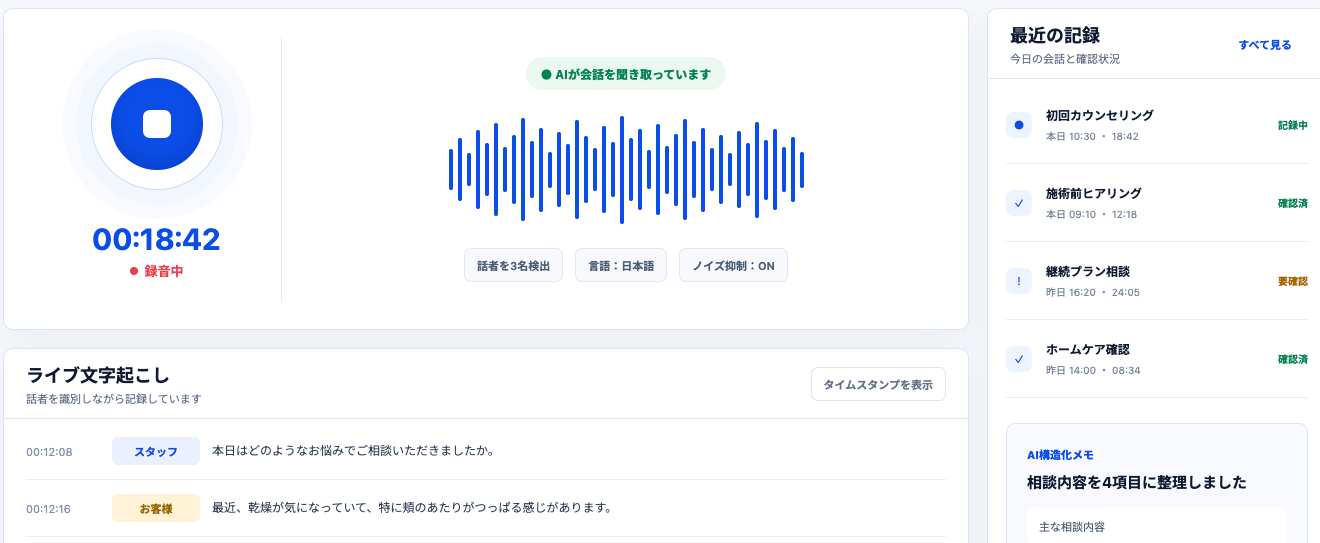
Task: Click the exclamation icon of 継続プラン相談
Action: [x=1019, y=281]
